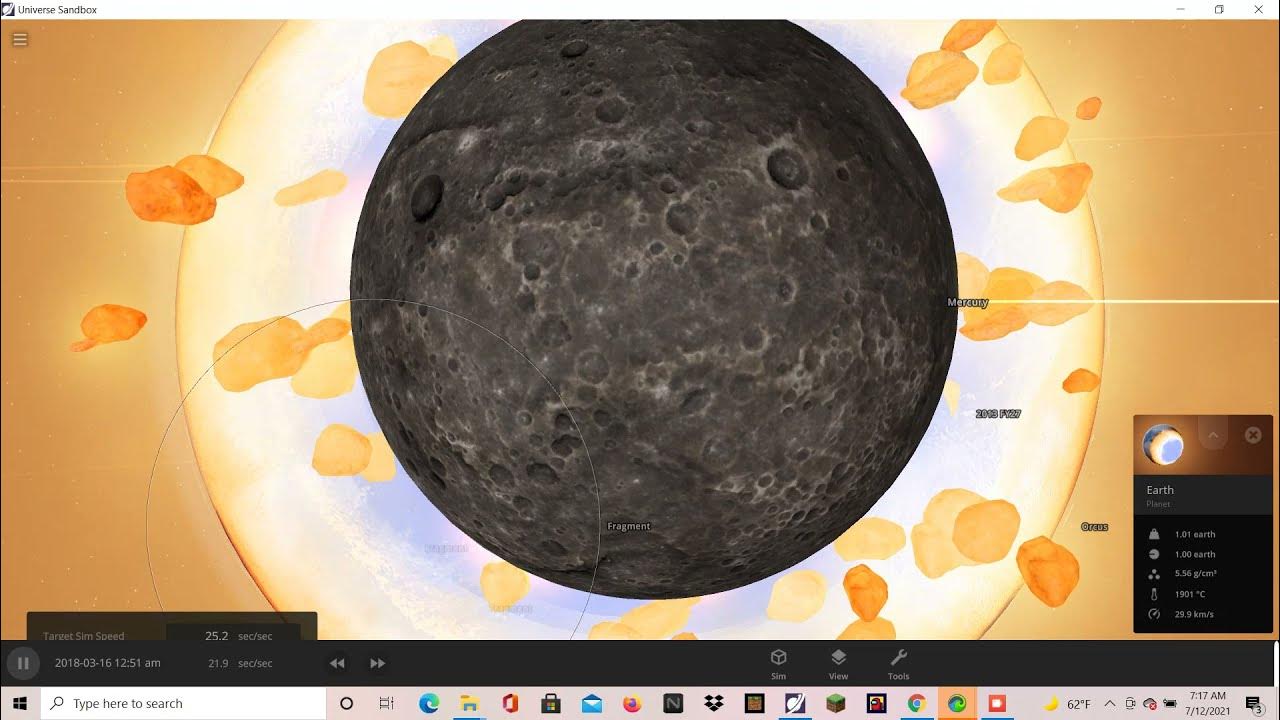Viewport: 1280px width, 720px height.
Task: Open taskbar clock showing 7:17 AM
Action: click(x=1210, y=703)
